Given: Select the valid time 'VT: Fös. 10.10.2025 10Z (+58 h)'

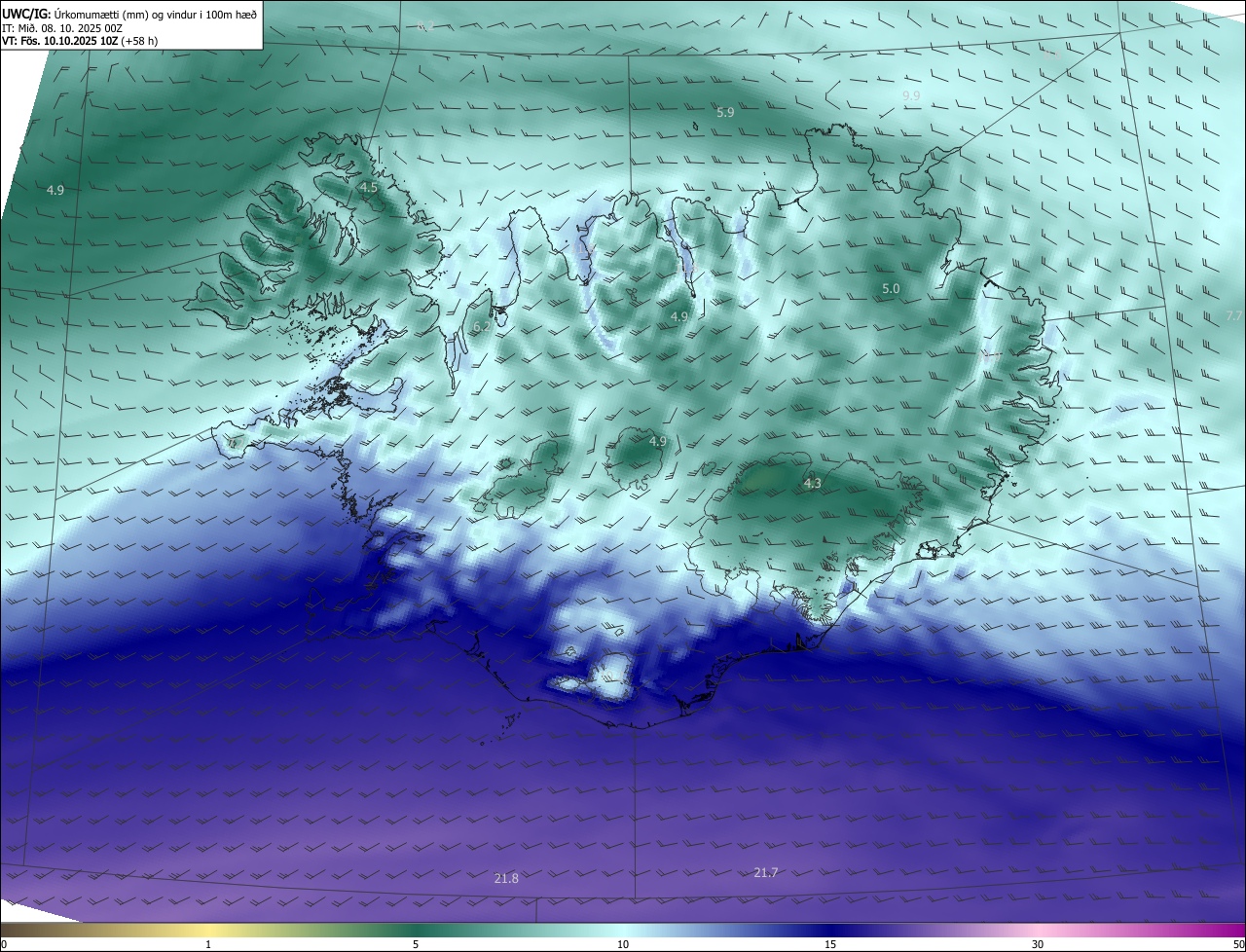Looking at the screenshot, I should tap(80, 41).
